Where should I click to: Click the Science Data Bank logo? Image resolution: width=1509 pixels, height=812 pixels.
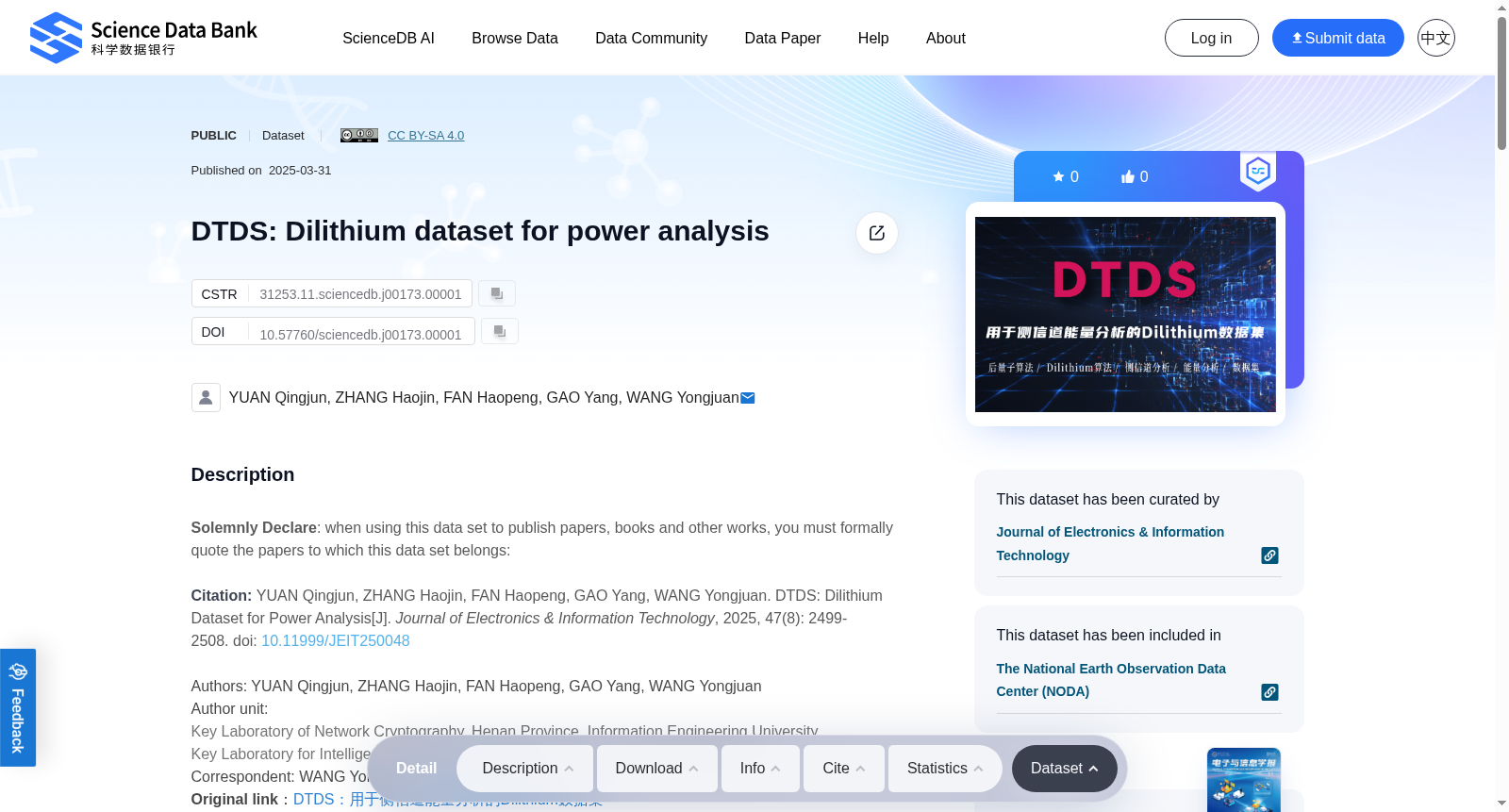(x=143, y=38)
